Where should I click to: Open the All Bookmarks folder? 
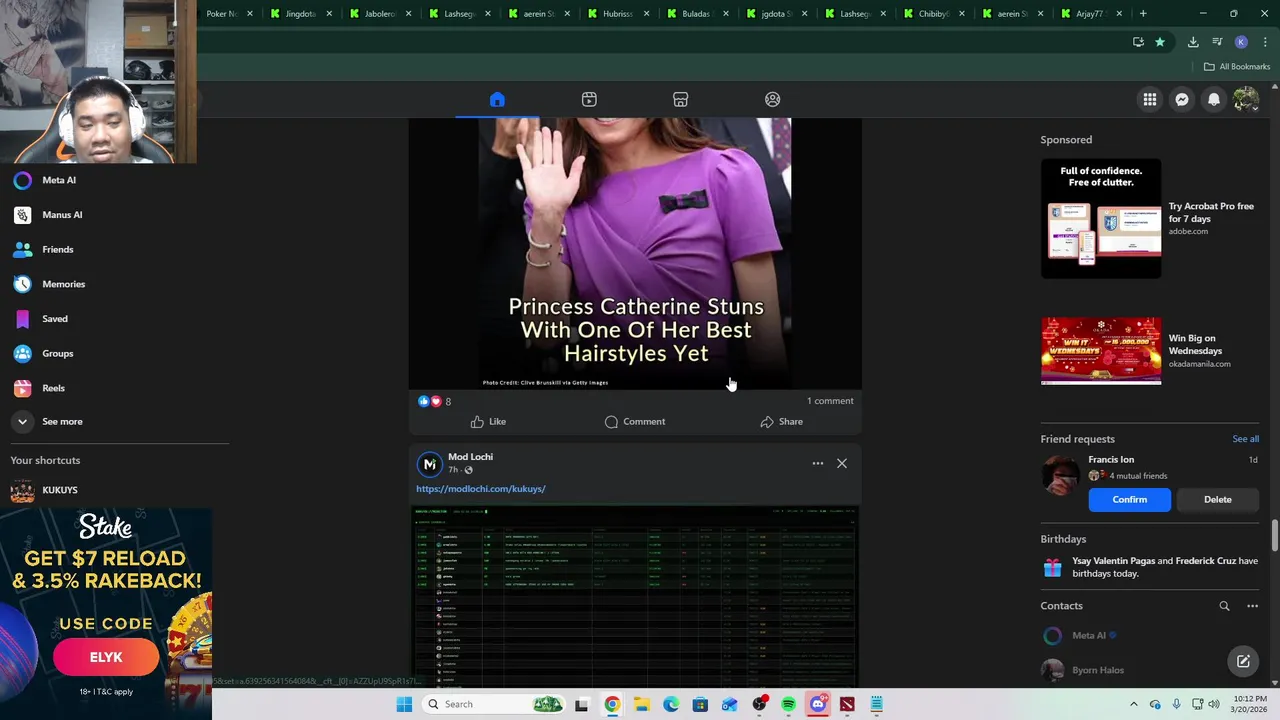1237,67
